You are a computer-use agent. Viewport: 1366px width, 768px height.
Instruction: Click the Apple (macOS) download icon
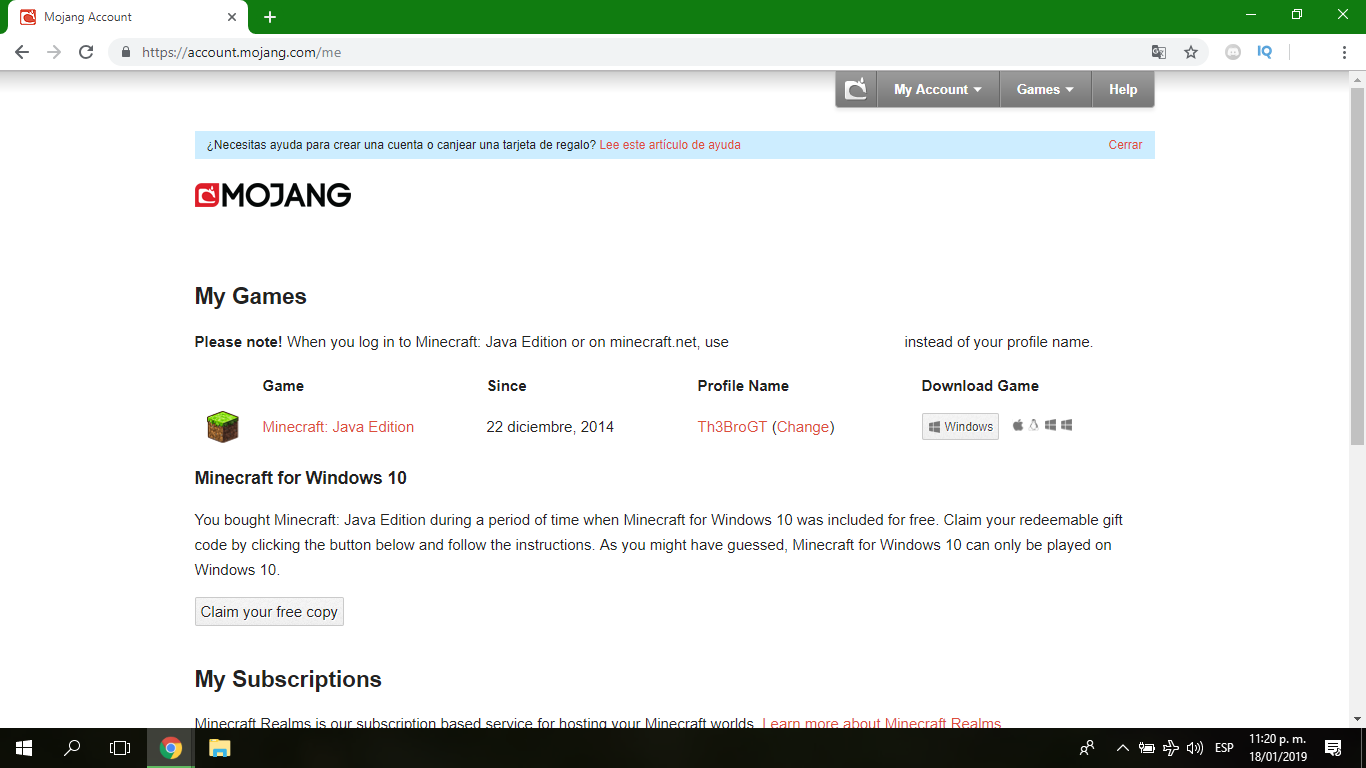tap(1018, 425)
